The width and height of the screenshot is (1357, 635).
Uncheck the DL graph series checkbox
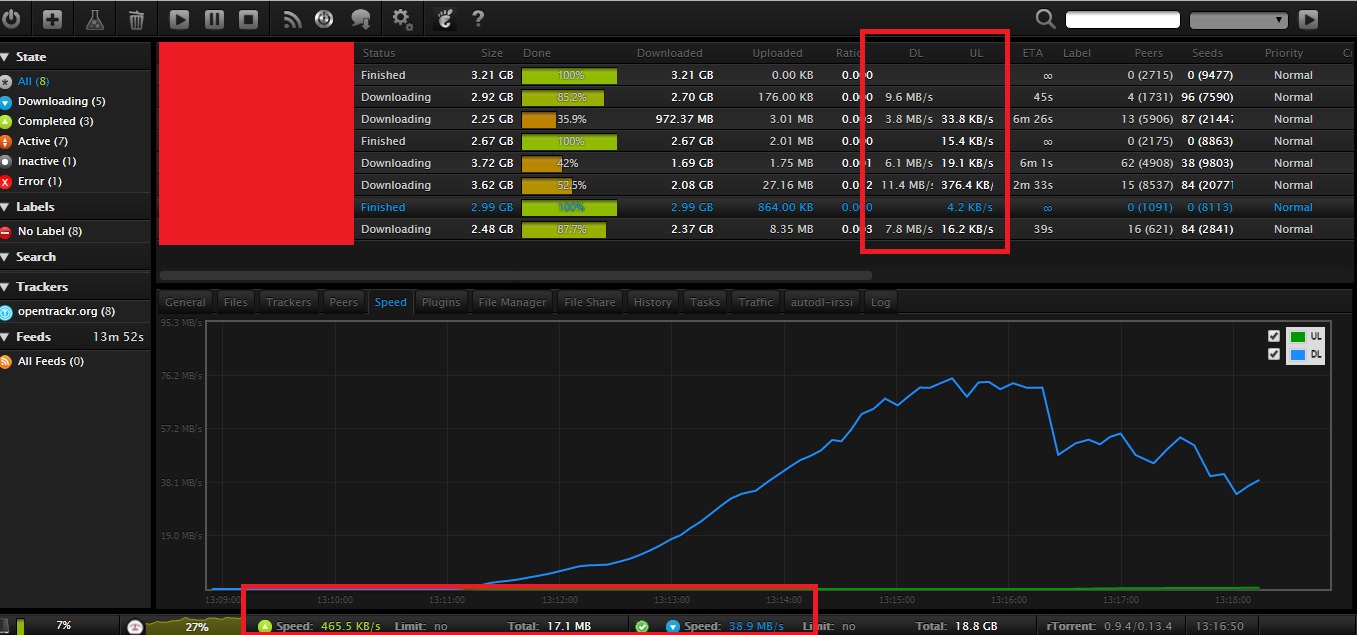pos(1273,354)
